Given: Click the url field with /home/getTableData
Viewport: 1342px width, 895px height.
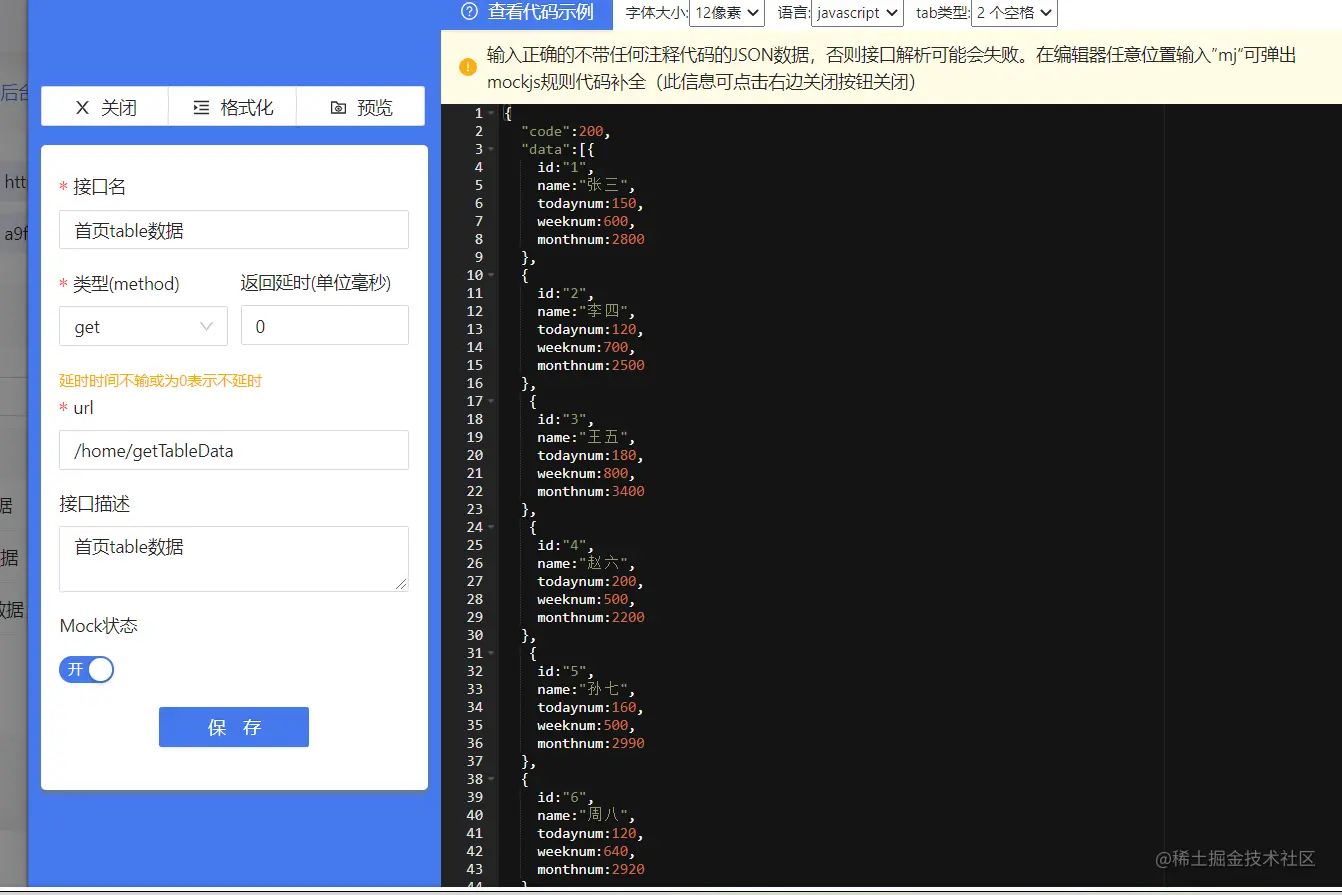Looking at the screenshot, I should coord(234,450).
